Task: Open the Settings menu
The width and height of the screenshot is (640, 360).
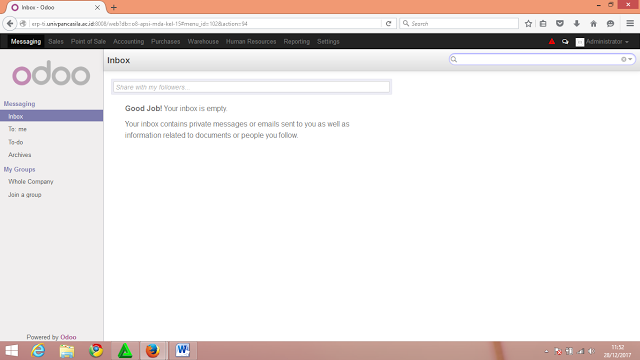Action: coord(328,42)
